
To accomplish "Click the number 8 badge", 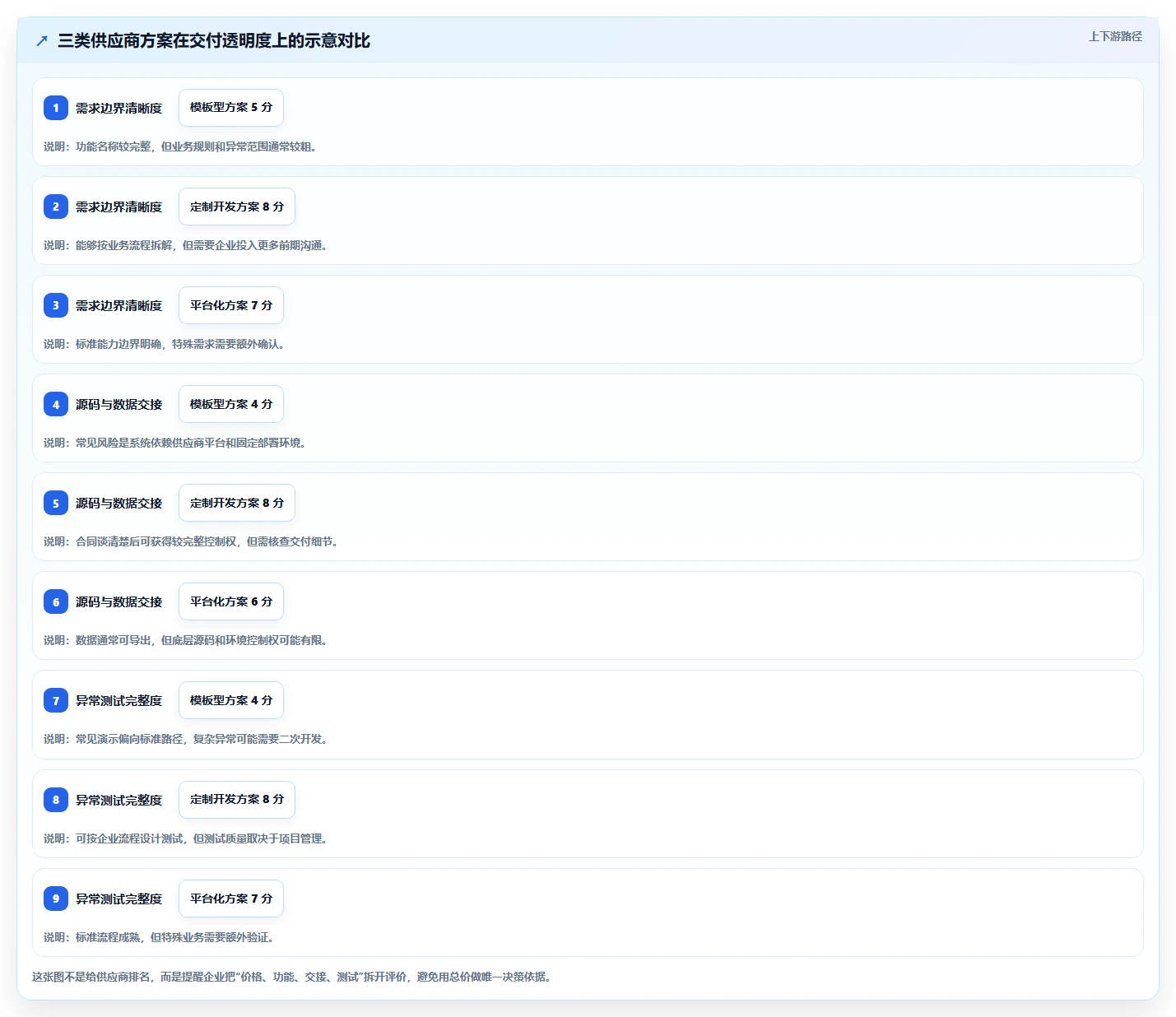I will 56,800.
